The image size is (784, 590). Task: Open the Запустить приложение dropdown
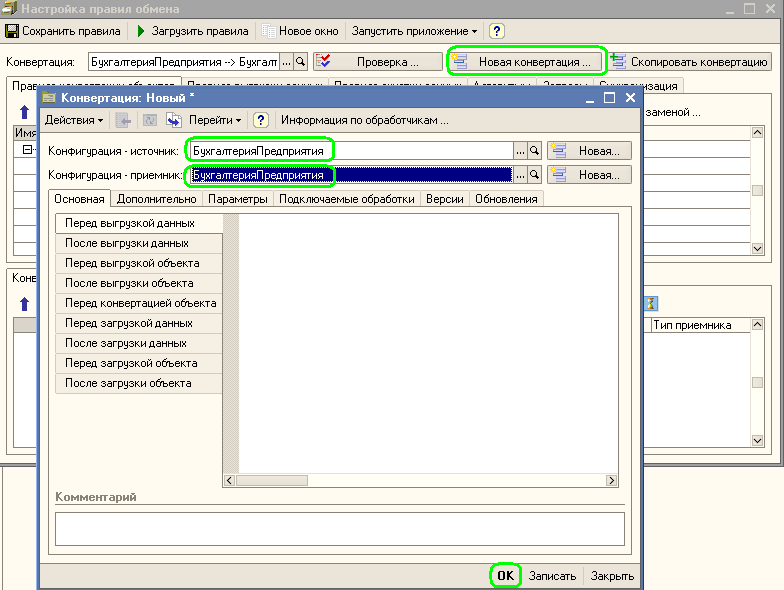coord(414,31)
